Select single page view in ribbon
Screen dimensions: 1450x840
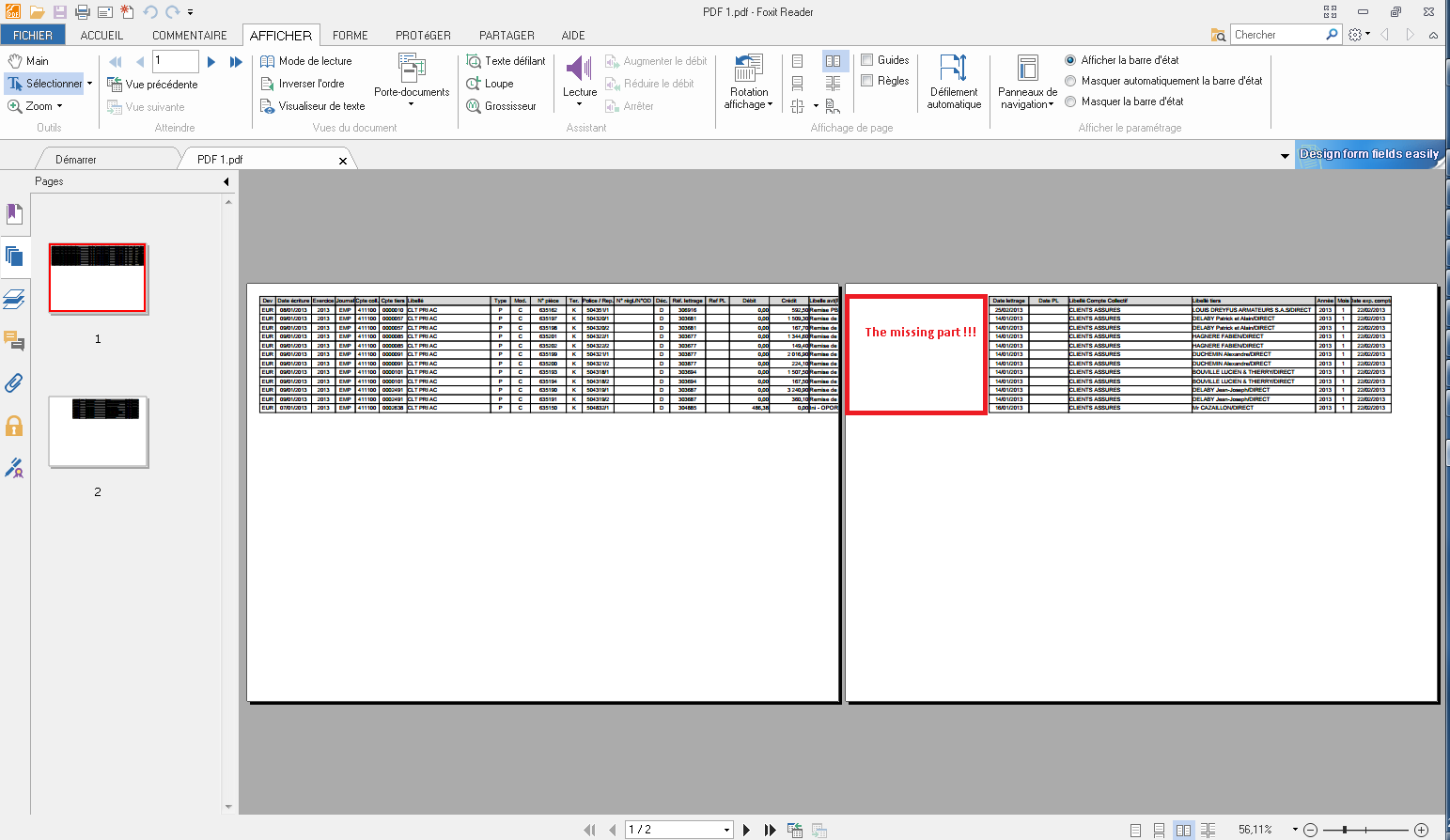[x=797, y=61]
